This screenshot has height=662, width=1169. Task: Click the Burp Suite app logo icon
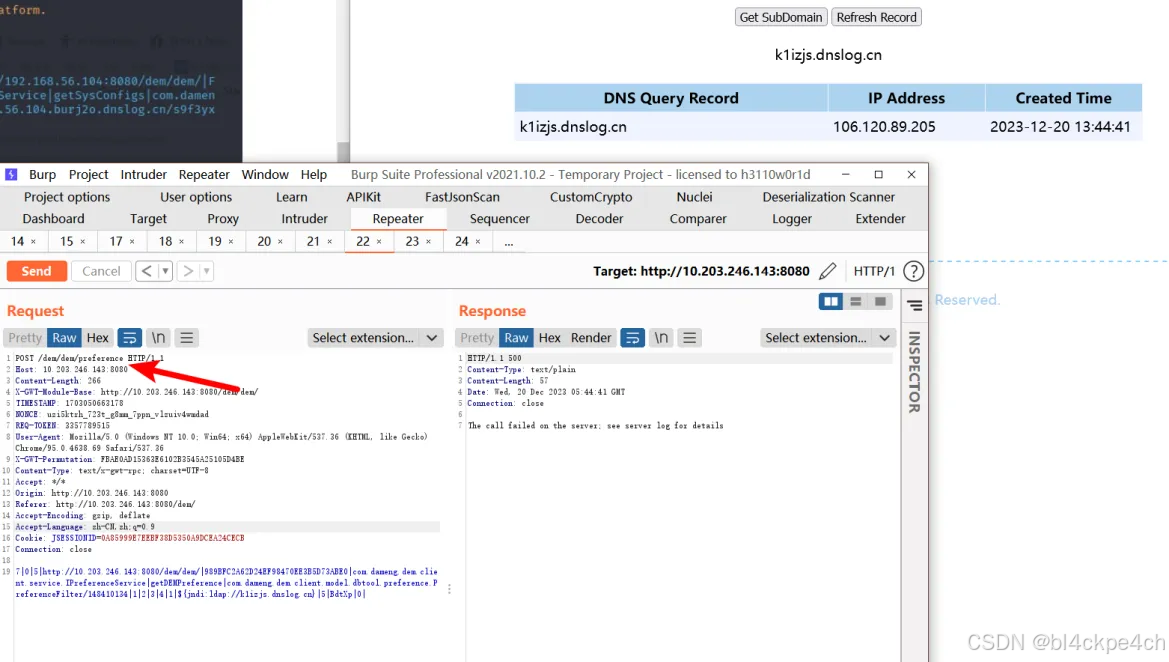11,174
